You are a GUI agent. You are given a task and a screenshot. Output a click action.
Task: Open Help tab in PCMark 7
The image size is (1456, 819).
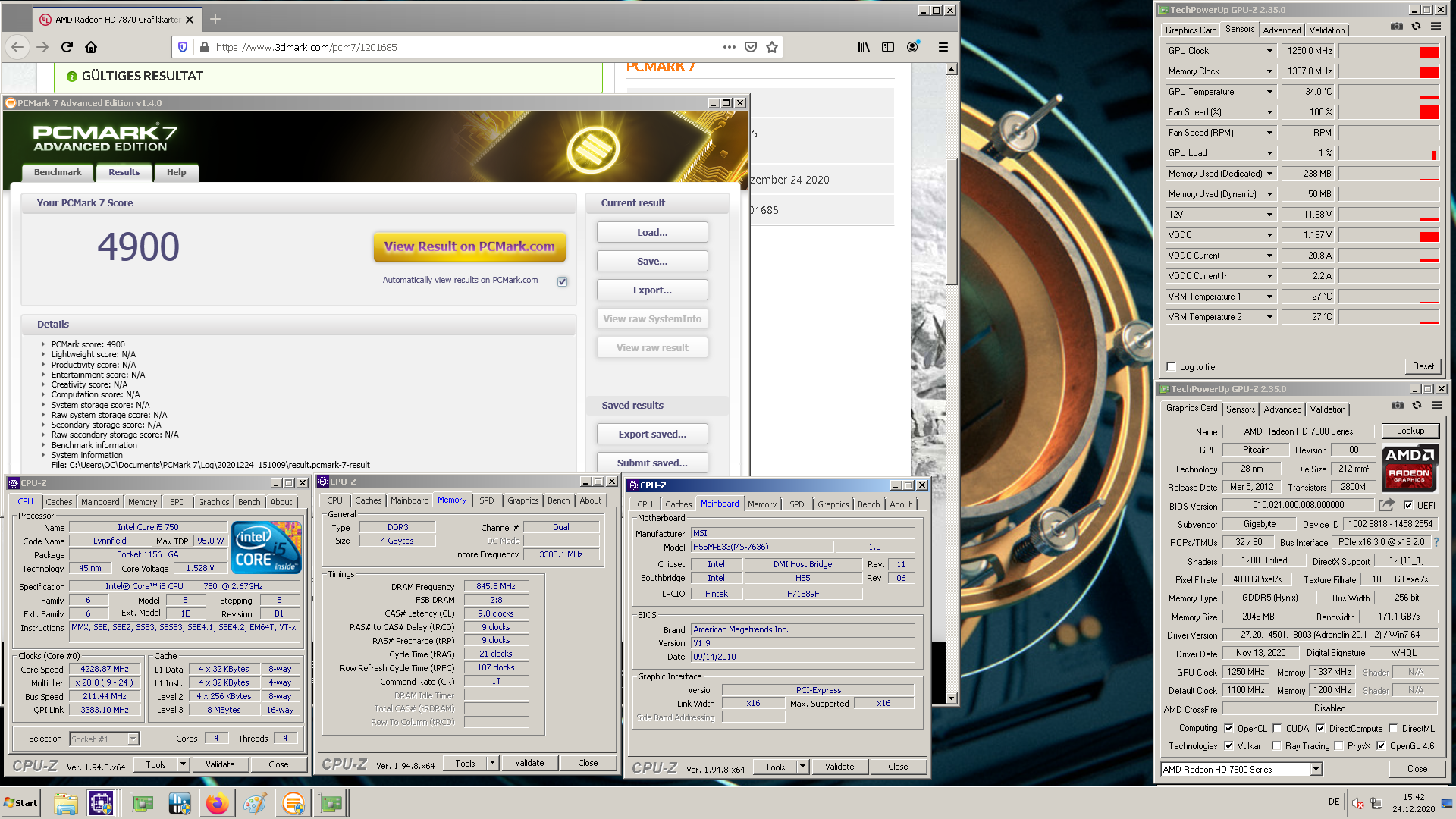177,172
